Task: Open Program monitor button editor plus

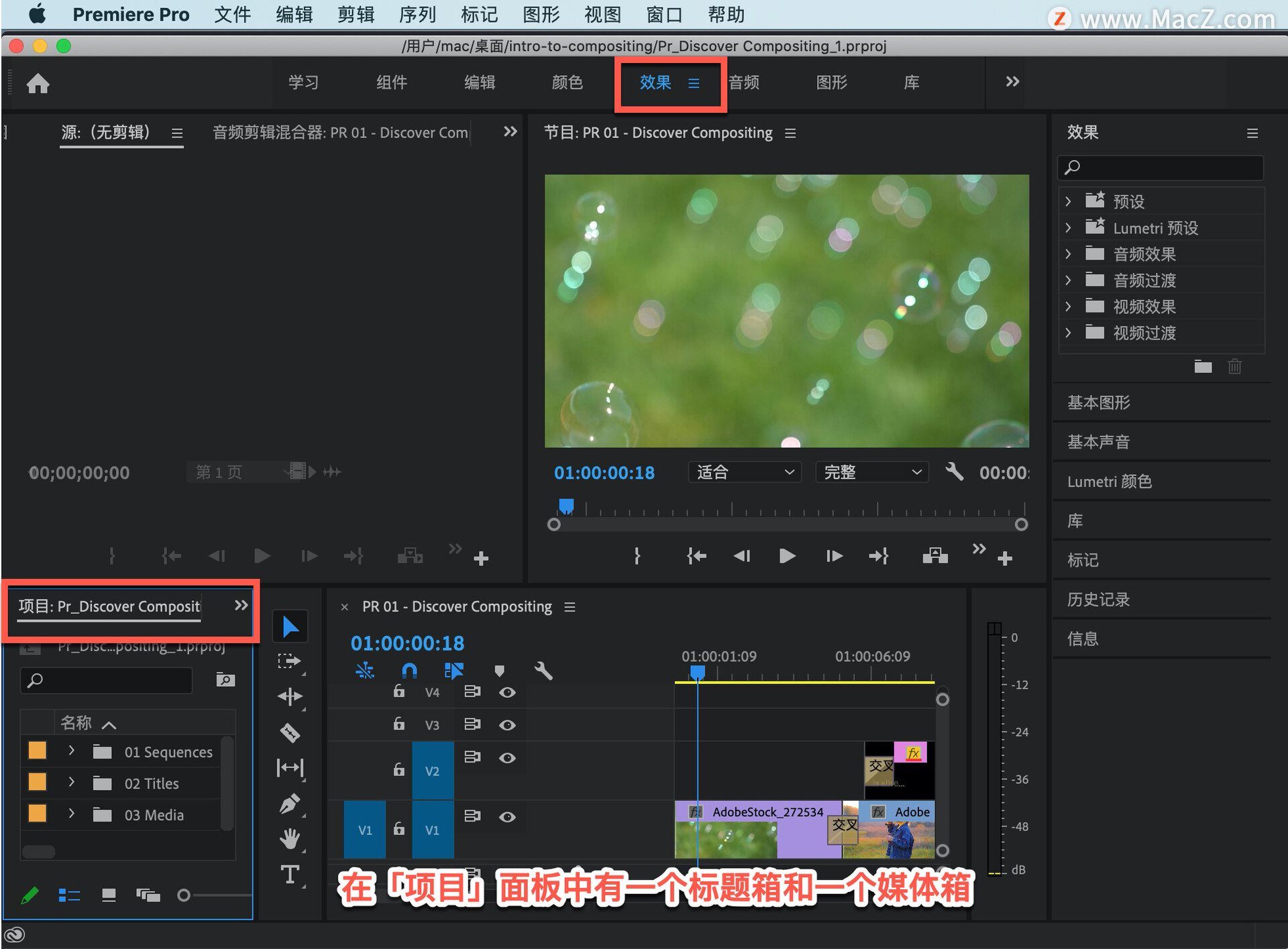Action: [x=1005, y=558]
